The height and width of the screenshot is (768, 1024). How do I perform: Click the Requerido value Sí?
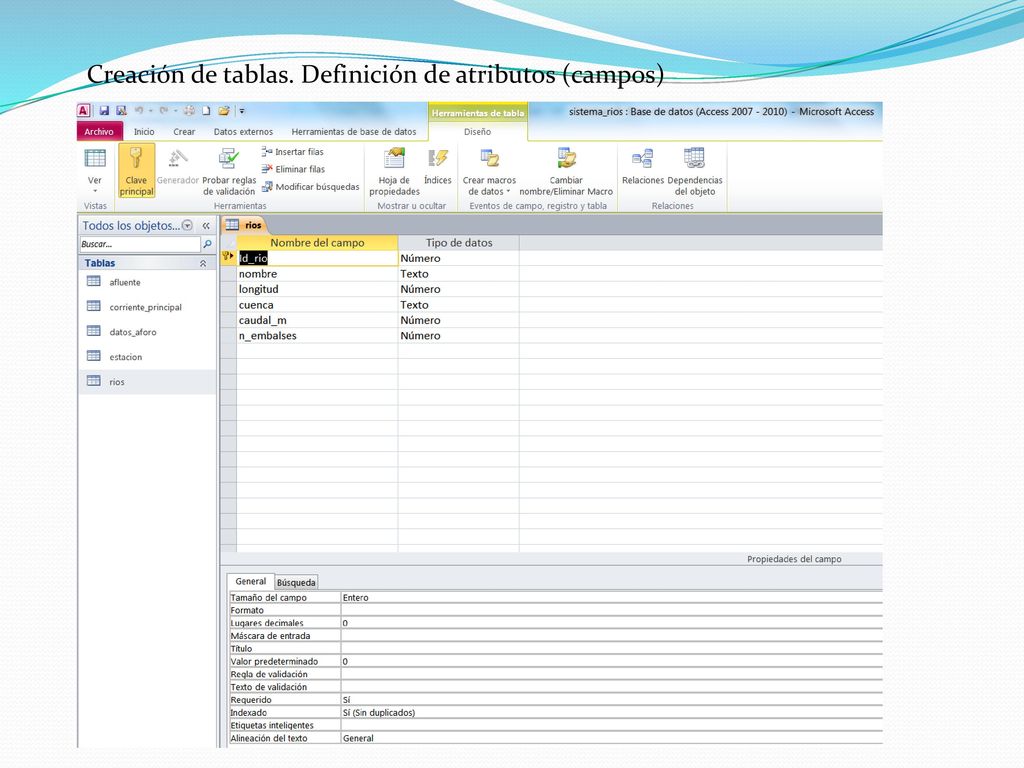612,700
